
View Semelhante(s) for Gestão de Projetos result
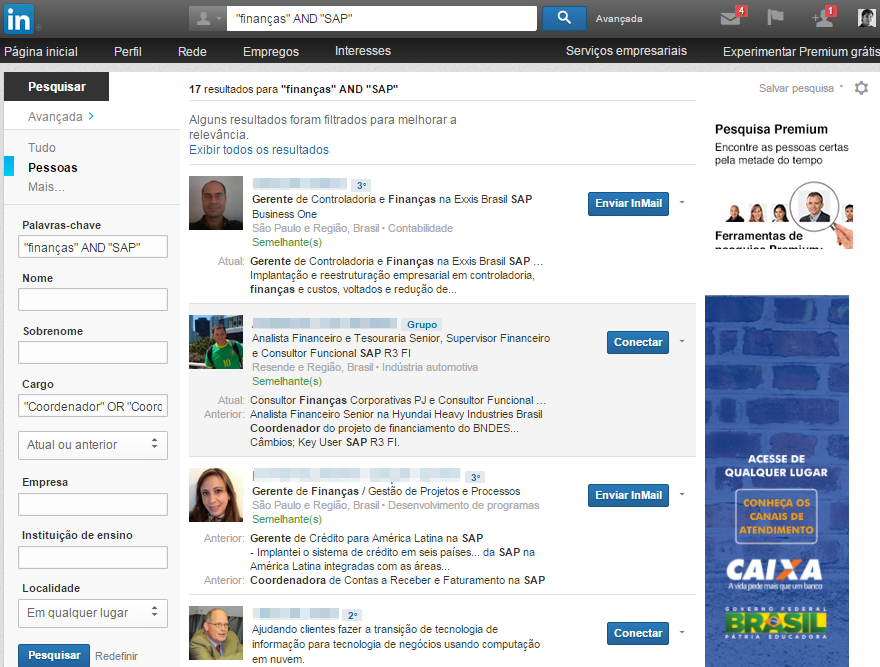tap(287, 519)
